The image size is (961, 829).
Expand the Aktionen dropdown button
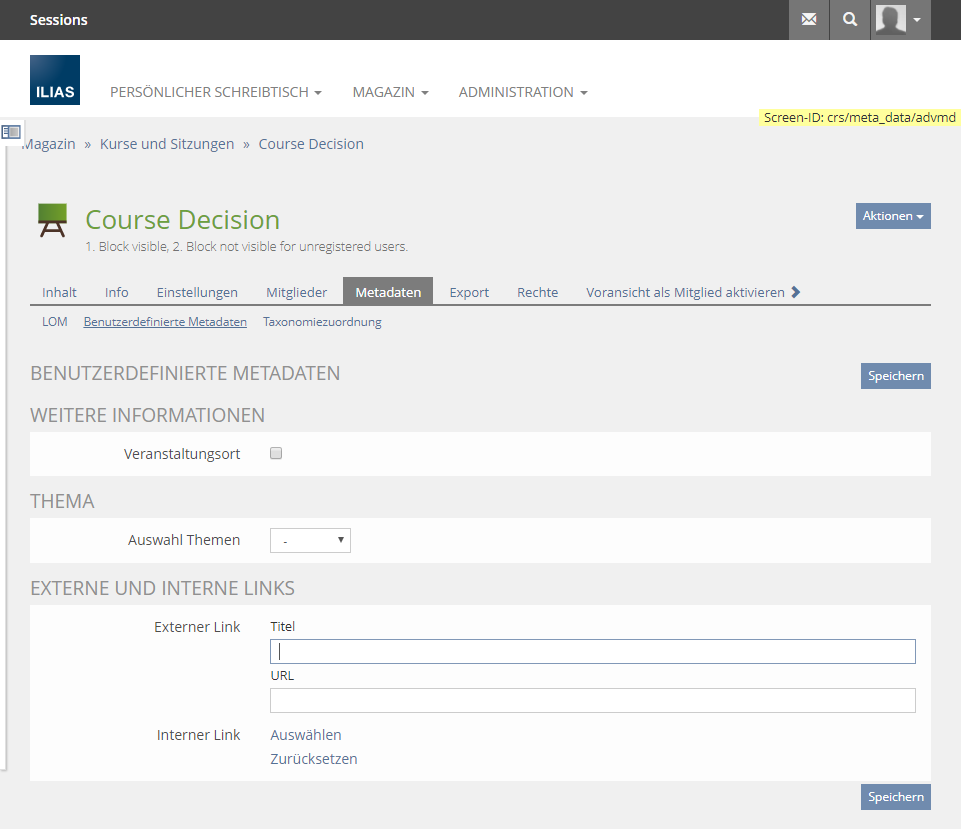coord(892,216)
